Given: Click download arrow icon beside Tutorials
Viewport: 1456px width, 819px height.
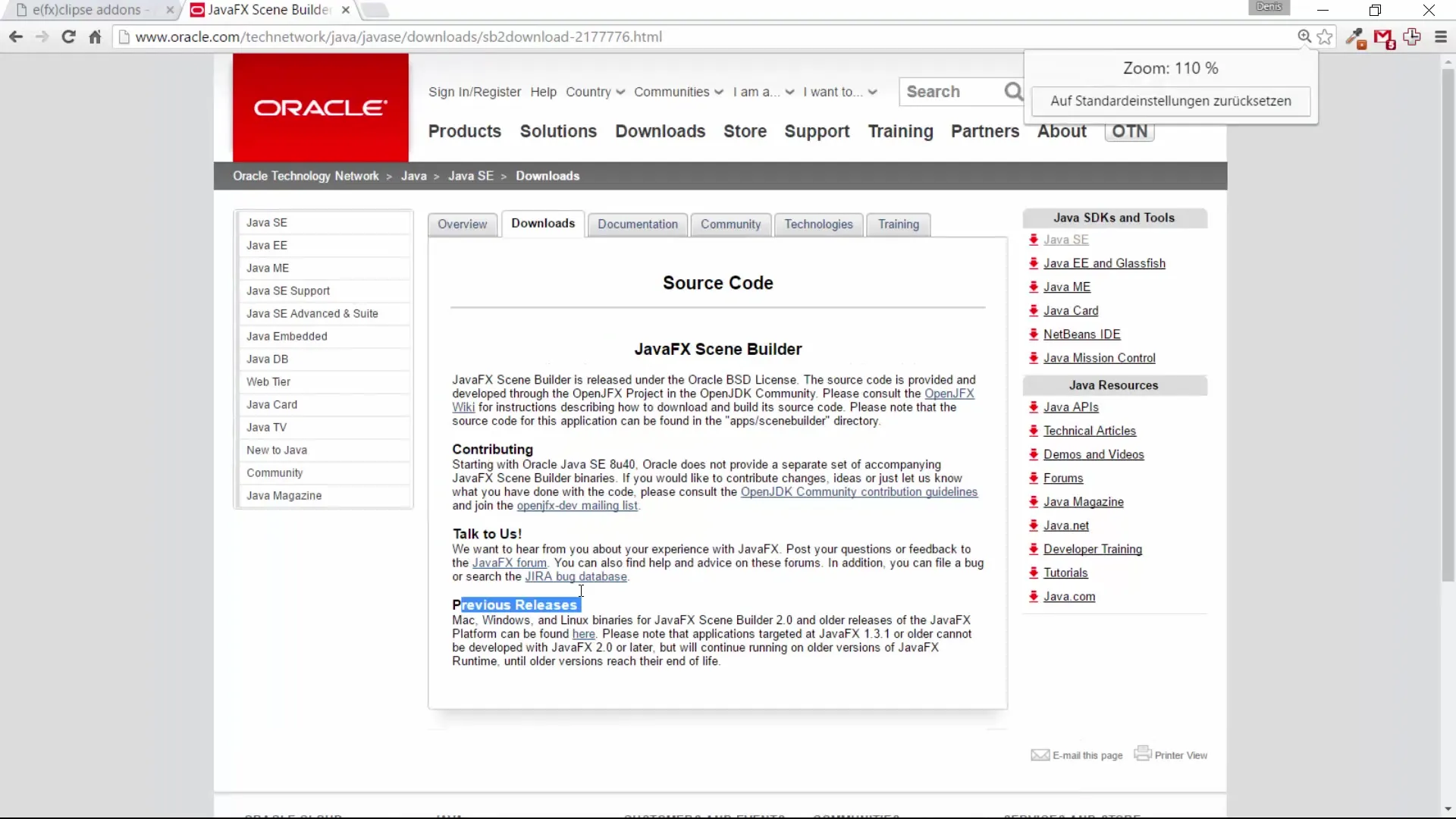Looking at the screenshot, I should [x=1034, y=573].
